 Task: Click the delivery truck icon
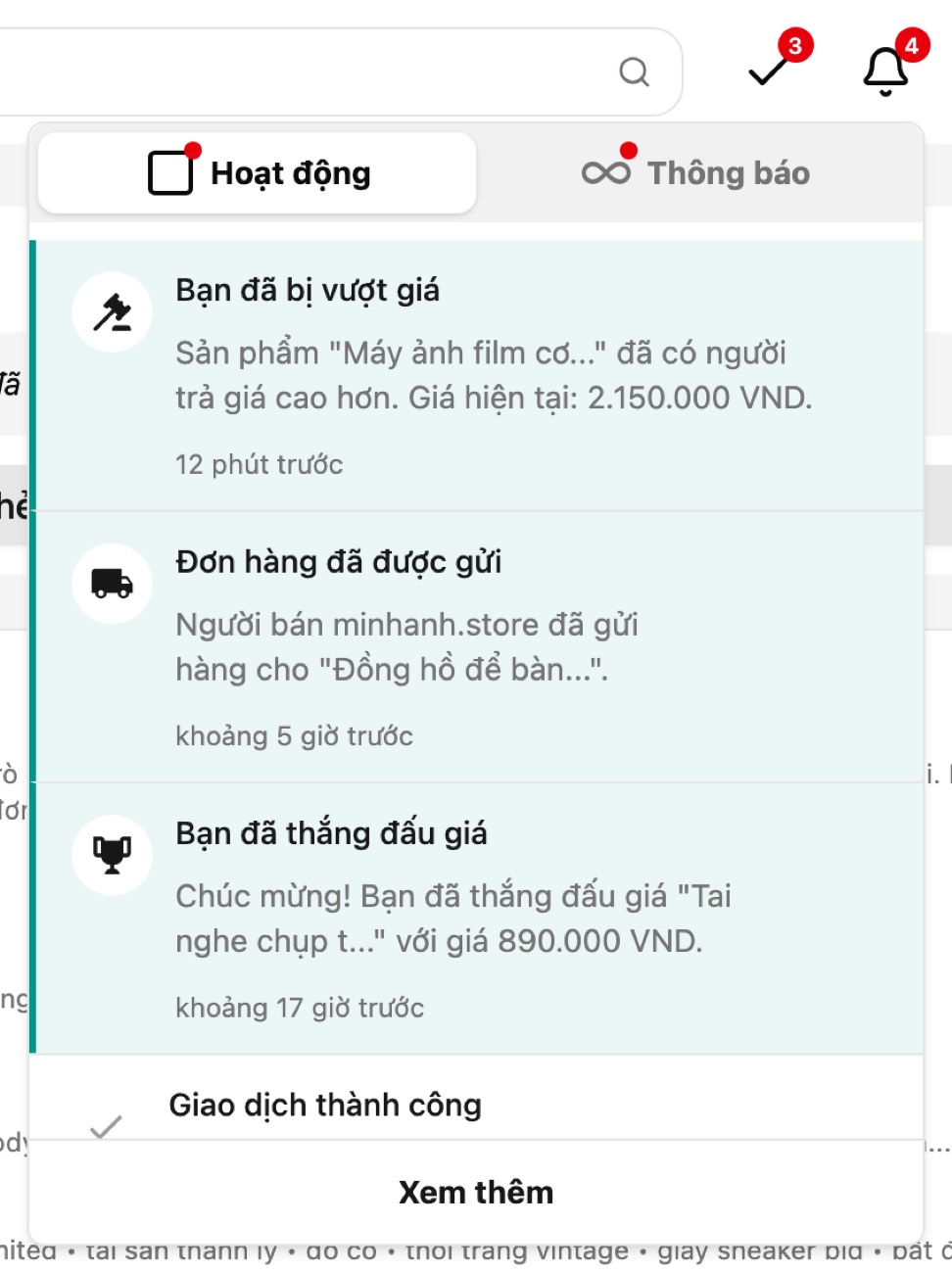pos(113,584)
